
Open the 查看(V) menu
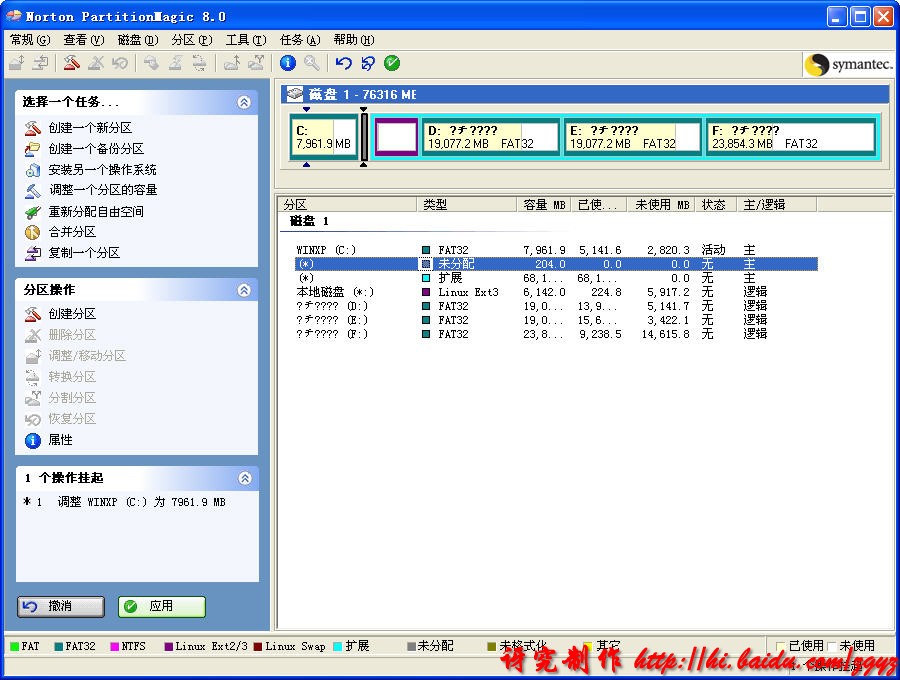pyautogui.click(x=84, y=40)
